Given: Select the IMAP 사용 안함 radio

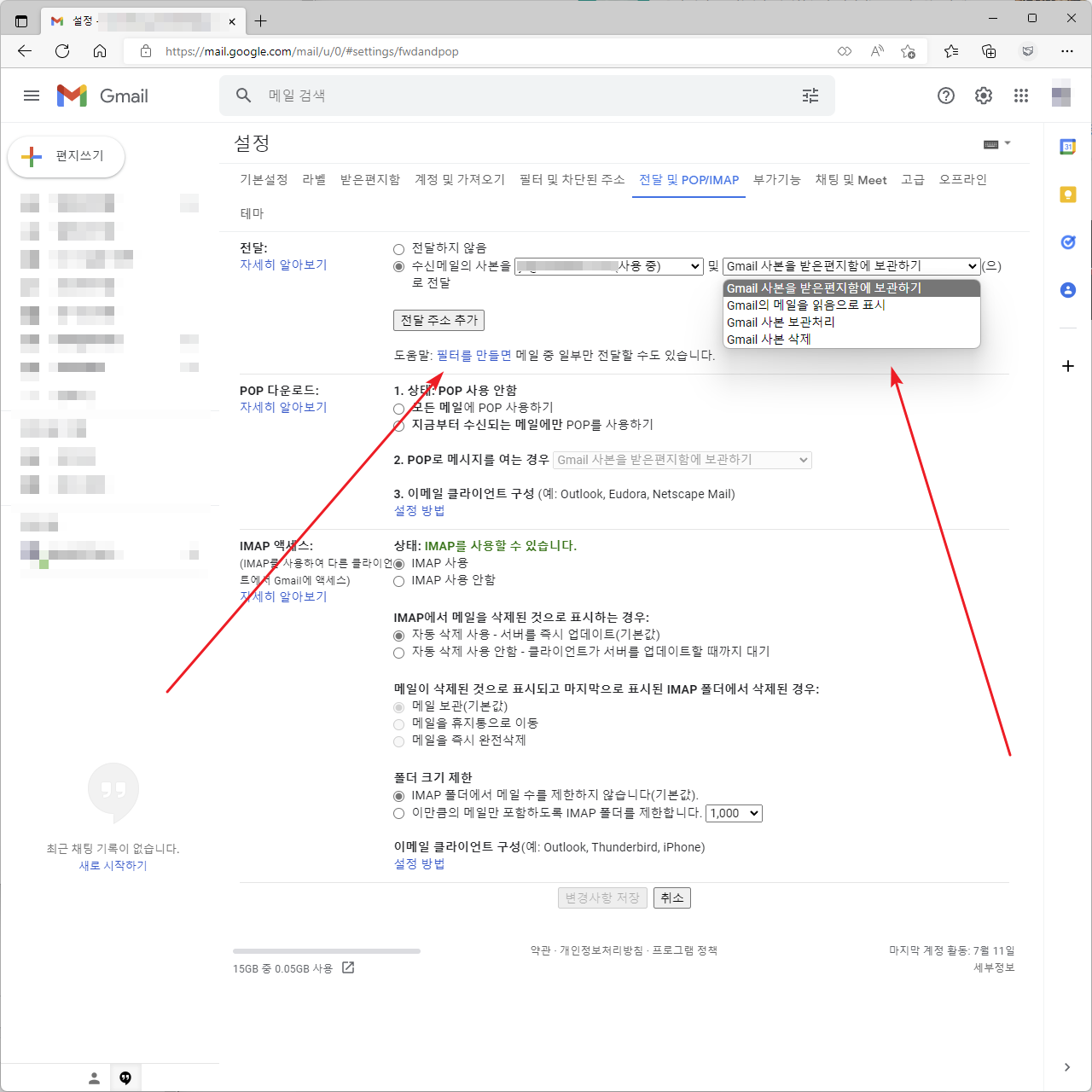Looking at the screenshot, I should [x=398, y=581].
